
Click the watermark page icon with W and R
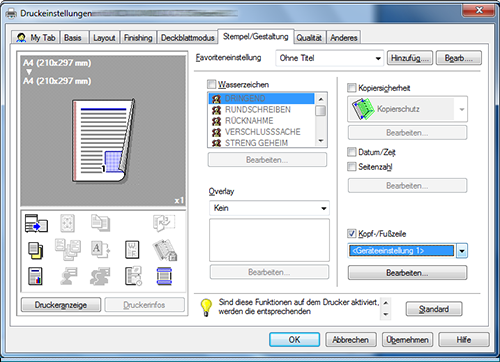[x=132, y=250]
